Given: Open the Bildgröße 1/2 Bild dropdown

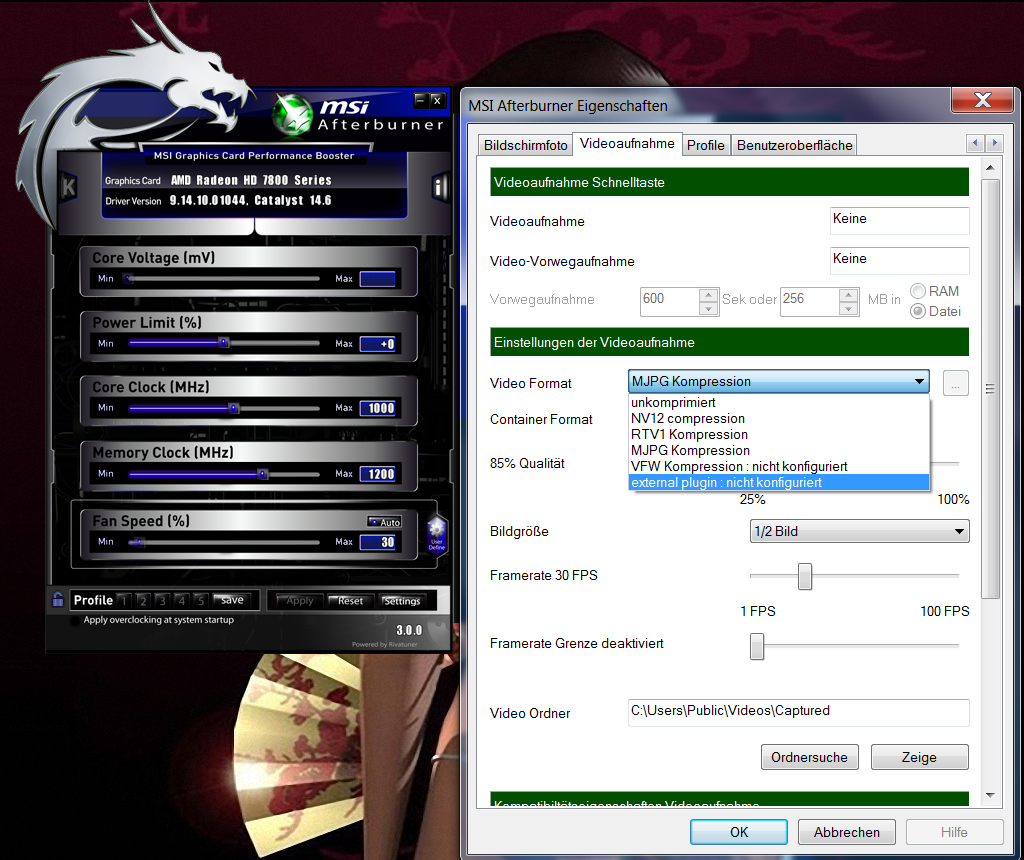Looking at the screenshot, I should pos(859,531).
